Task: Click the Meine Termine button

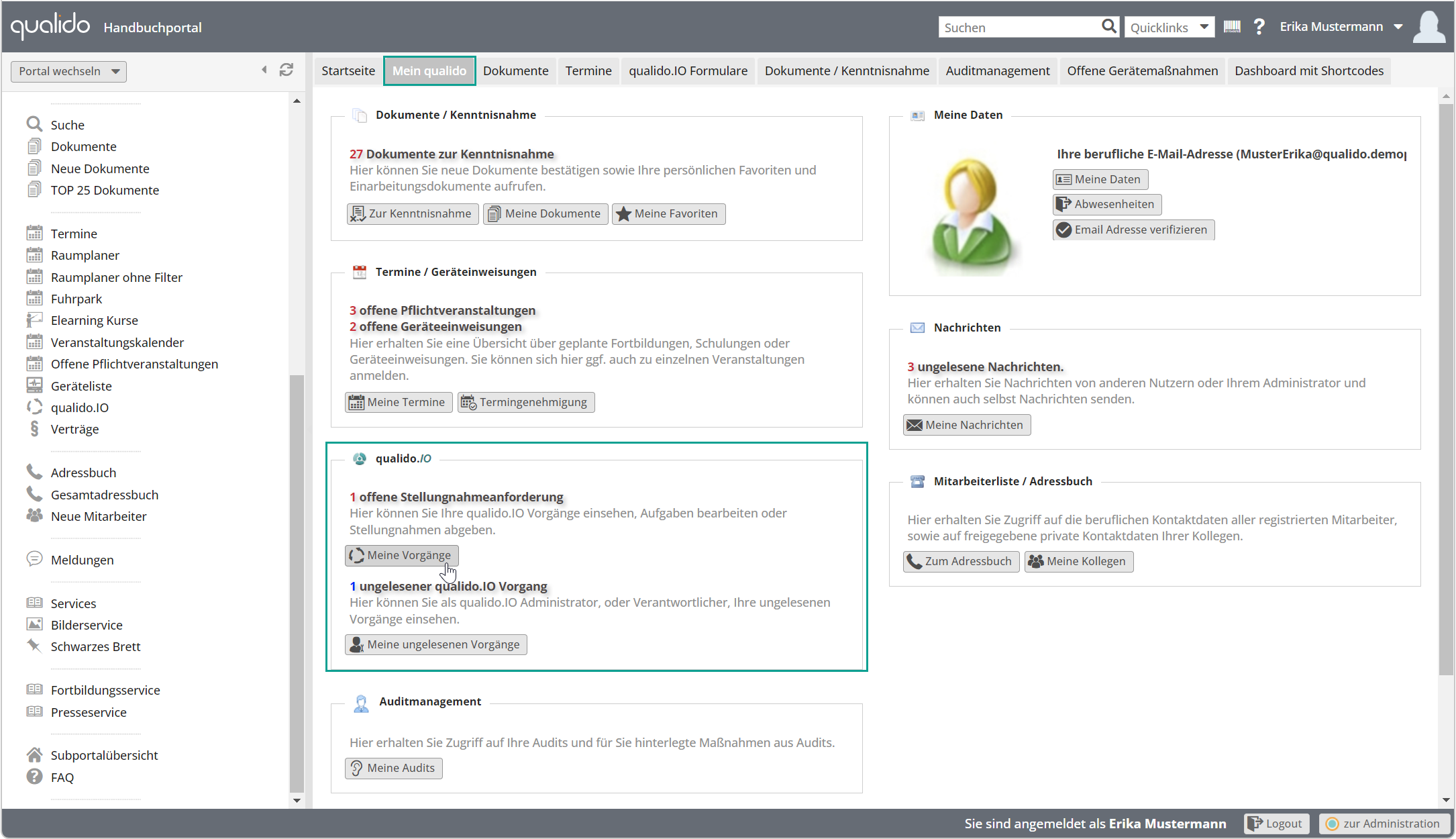Action: click(x=399, y=402)
